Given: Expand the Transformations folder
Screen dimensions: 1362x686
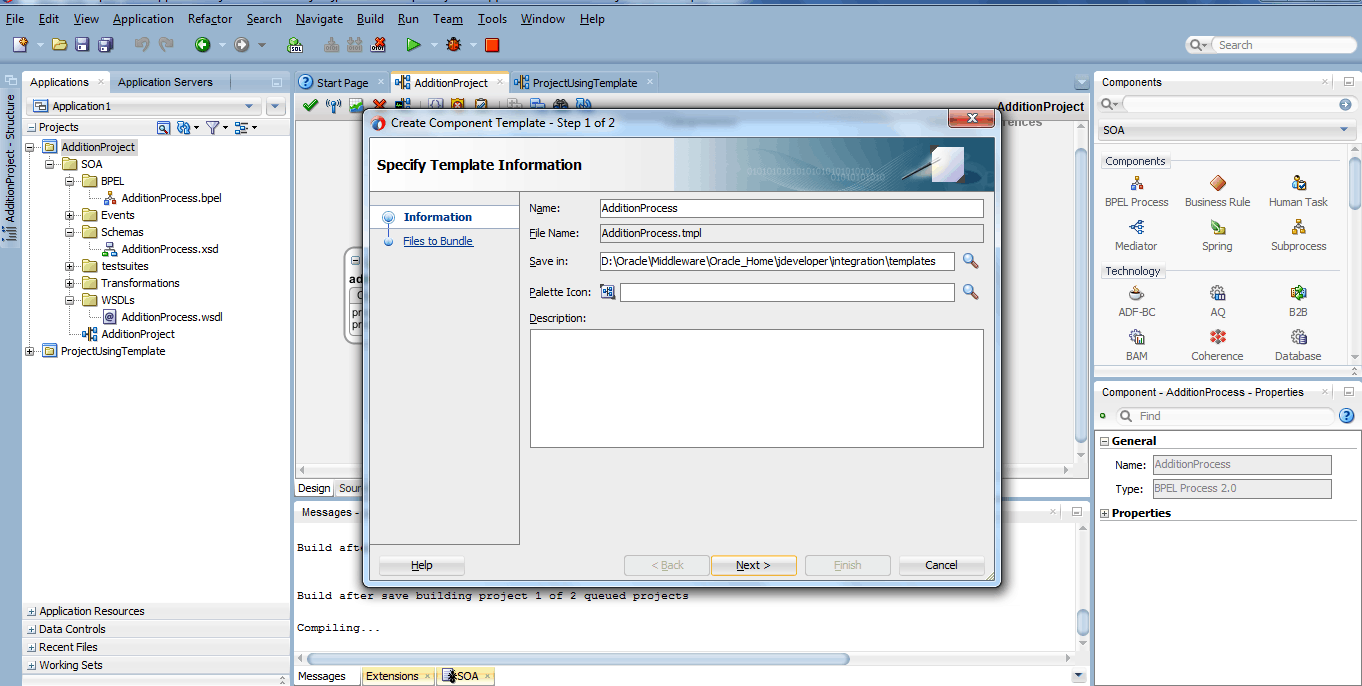Looking at the screenshot, I should click(x=70, y=283).
